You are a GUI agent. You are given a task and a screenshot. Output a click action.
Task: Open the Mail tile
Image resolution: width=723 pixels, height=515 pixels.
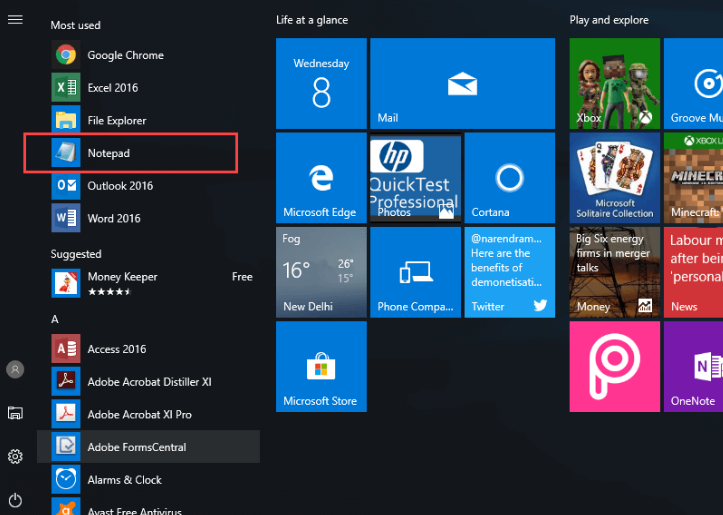click(x=462, y=83)
